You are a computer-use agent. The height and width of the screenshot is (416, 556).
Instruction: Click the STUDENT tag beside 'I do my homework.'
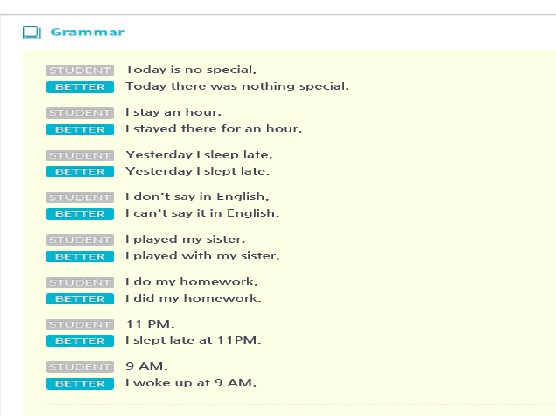[x=80, y=282]
